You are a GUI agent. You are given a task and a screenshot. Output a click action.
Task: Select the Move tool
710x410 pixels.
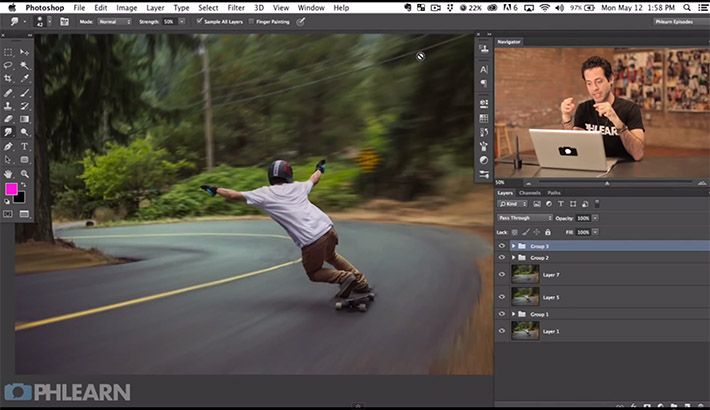click(x=24, y=53)
